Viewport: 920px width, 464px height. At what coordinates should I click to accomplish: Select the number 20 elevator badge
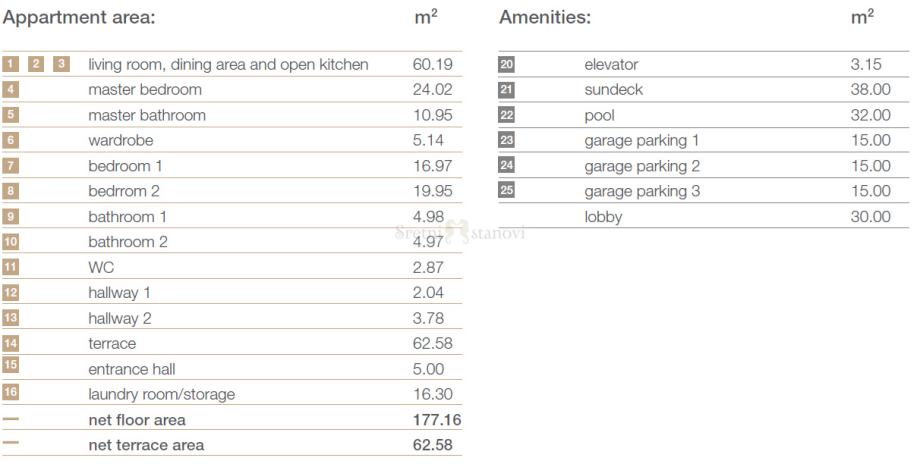pos(506,65)
